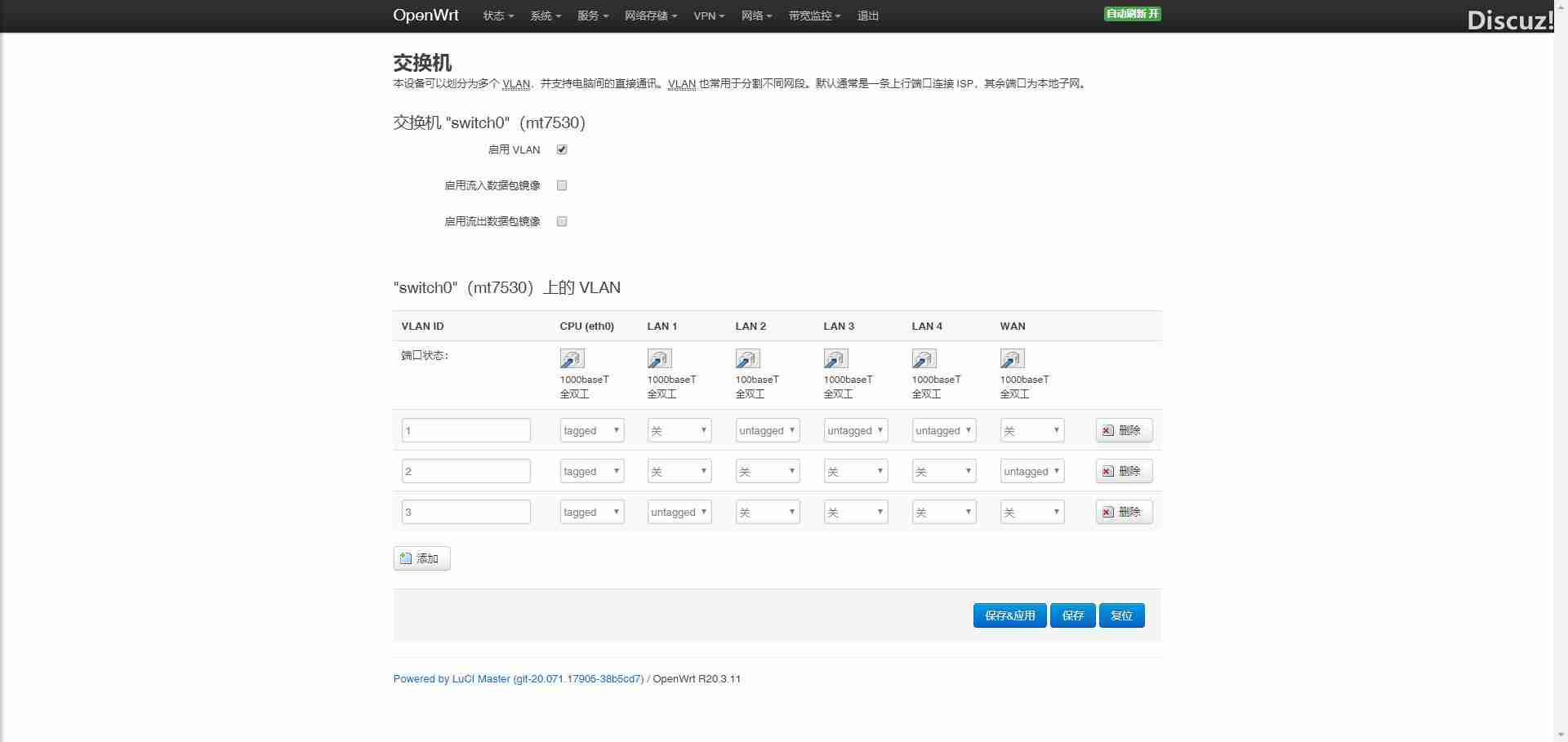Open the LuCI Master powered-by link
1568x742 pixels.
coord(518,678)
